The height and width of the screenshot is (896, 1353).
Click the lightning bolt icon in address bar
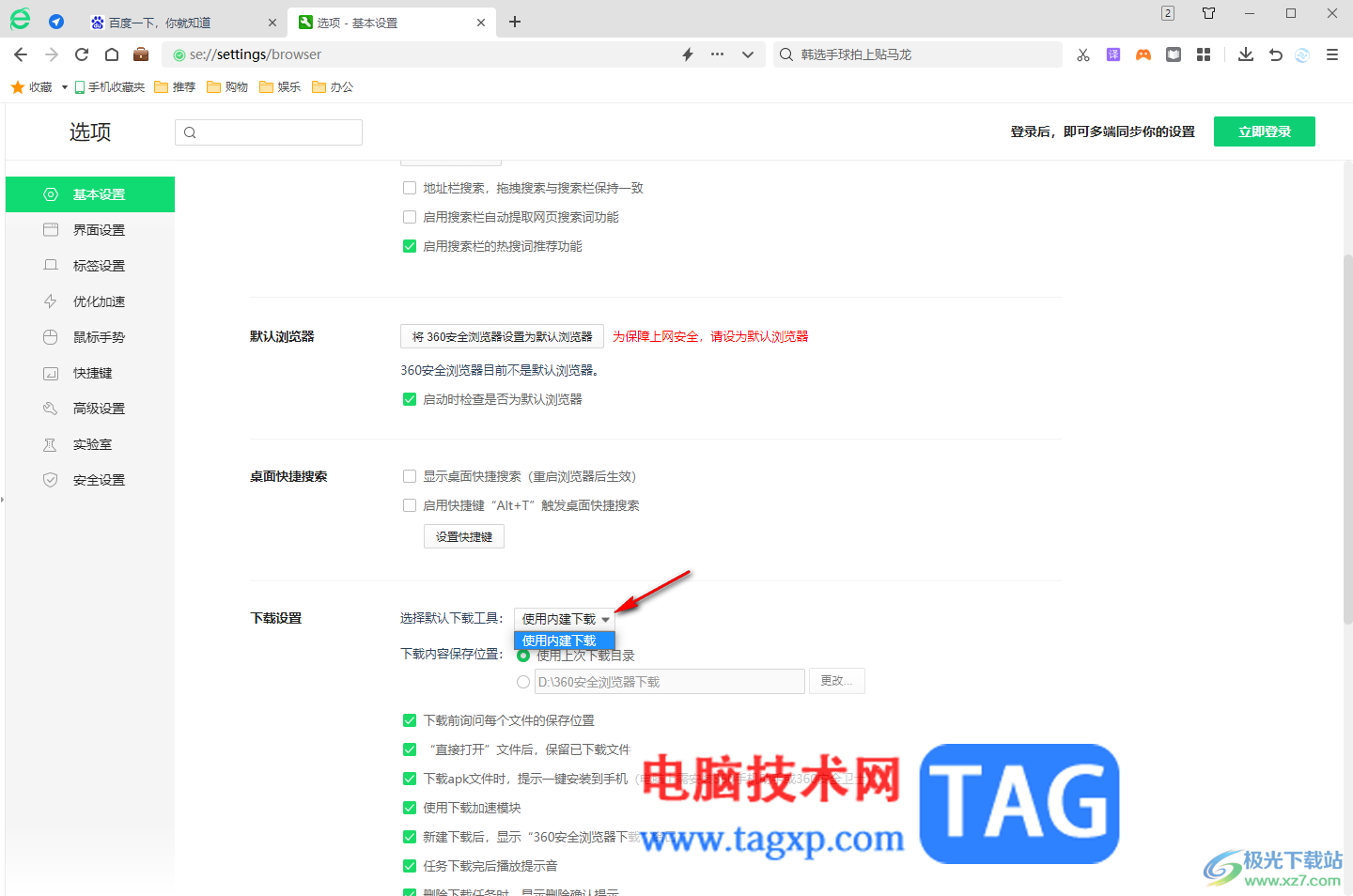coord(688,54)
